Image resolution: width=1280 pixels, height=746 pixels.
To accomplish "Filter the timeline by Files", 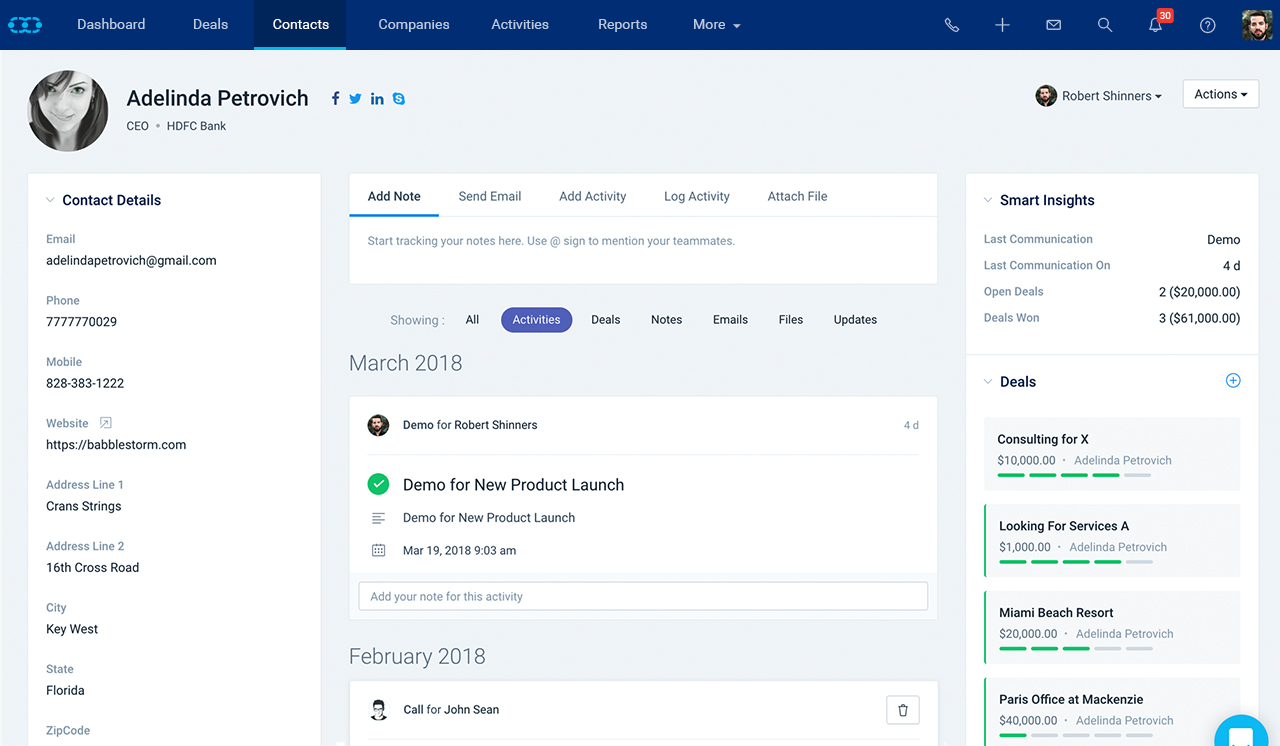I will 791,320.
